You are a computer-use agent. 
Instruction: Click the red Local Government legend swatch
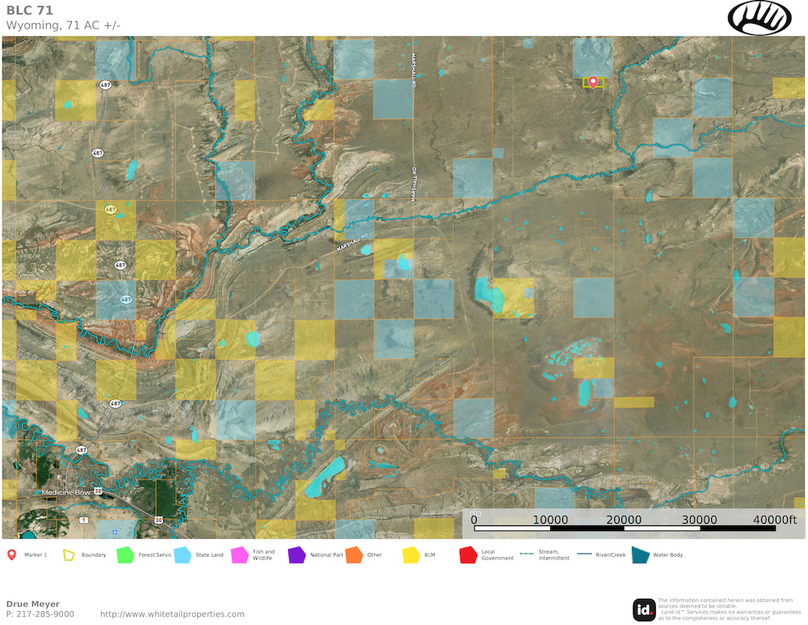click(x=467, y=554)
